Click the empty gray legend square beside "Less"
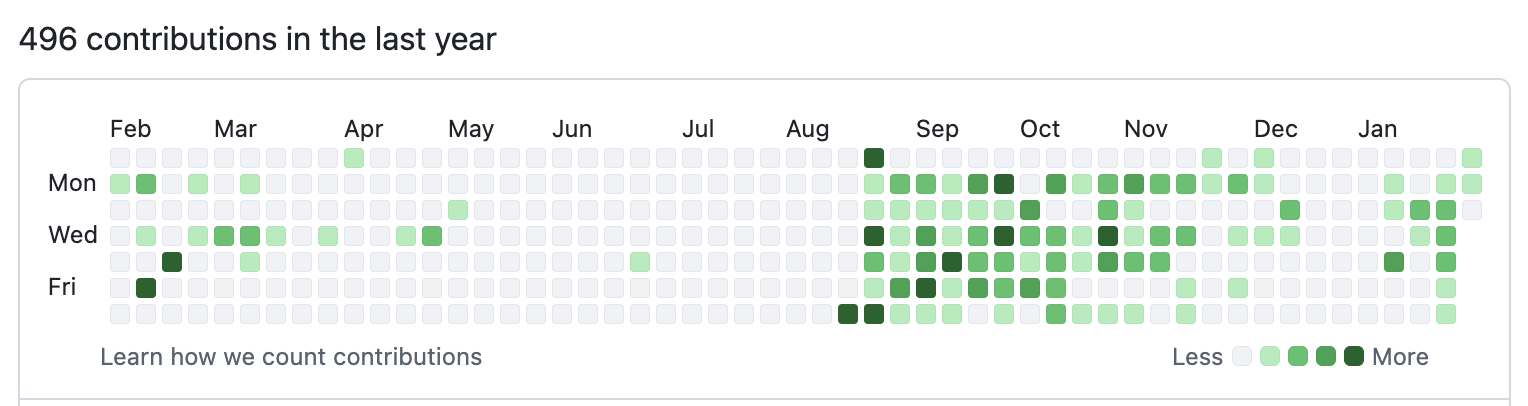The width and height of the screenshot is (1528, 406). pos(1243,356)
